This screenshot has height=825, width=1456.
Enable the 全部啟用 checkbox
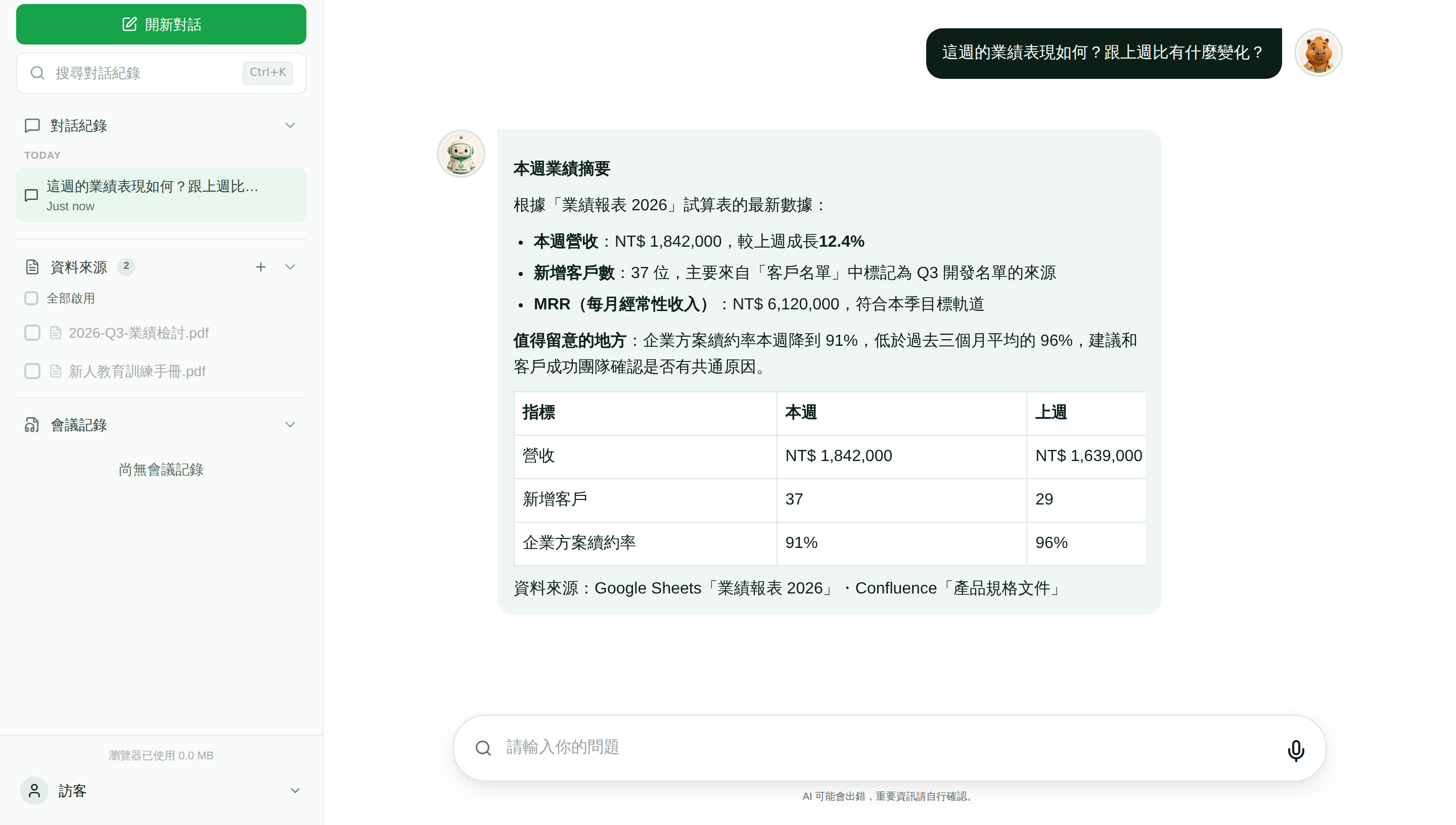coord(31,298)
